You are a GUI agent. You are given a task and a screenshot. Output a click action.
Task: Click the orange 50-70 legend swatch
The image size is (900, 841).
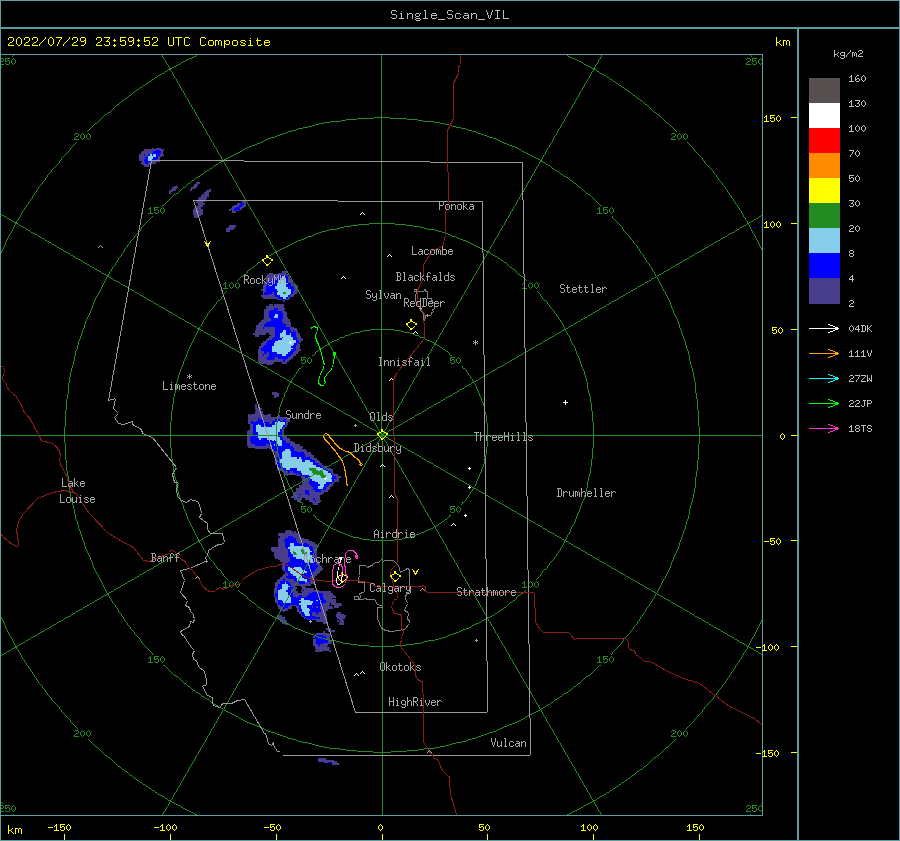pyautogui.click(x=824, y=165)
